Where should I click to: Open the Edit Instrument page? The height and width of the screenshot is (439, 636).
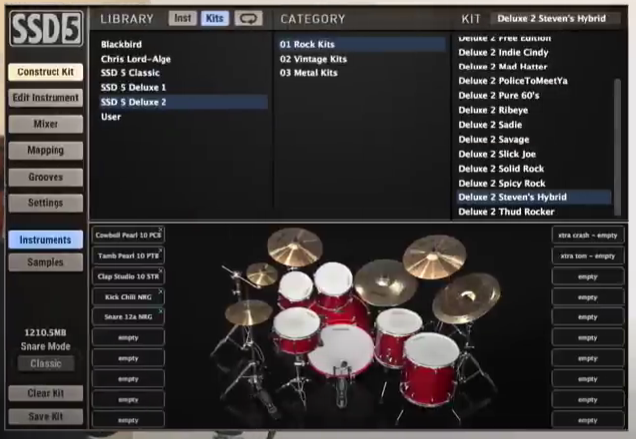click(x=45, y=98)
